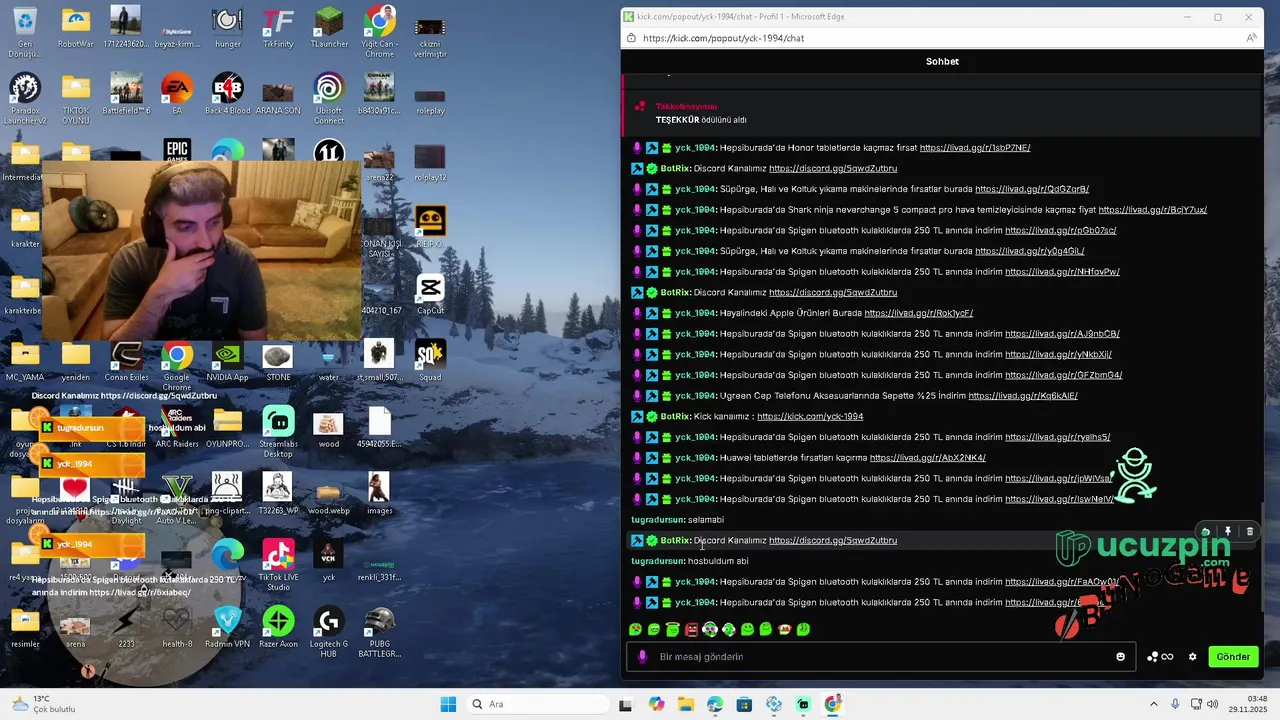
Task: Send the message with the Gönder button
Action: tap(1232, 657)
